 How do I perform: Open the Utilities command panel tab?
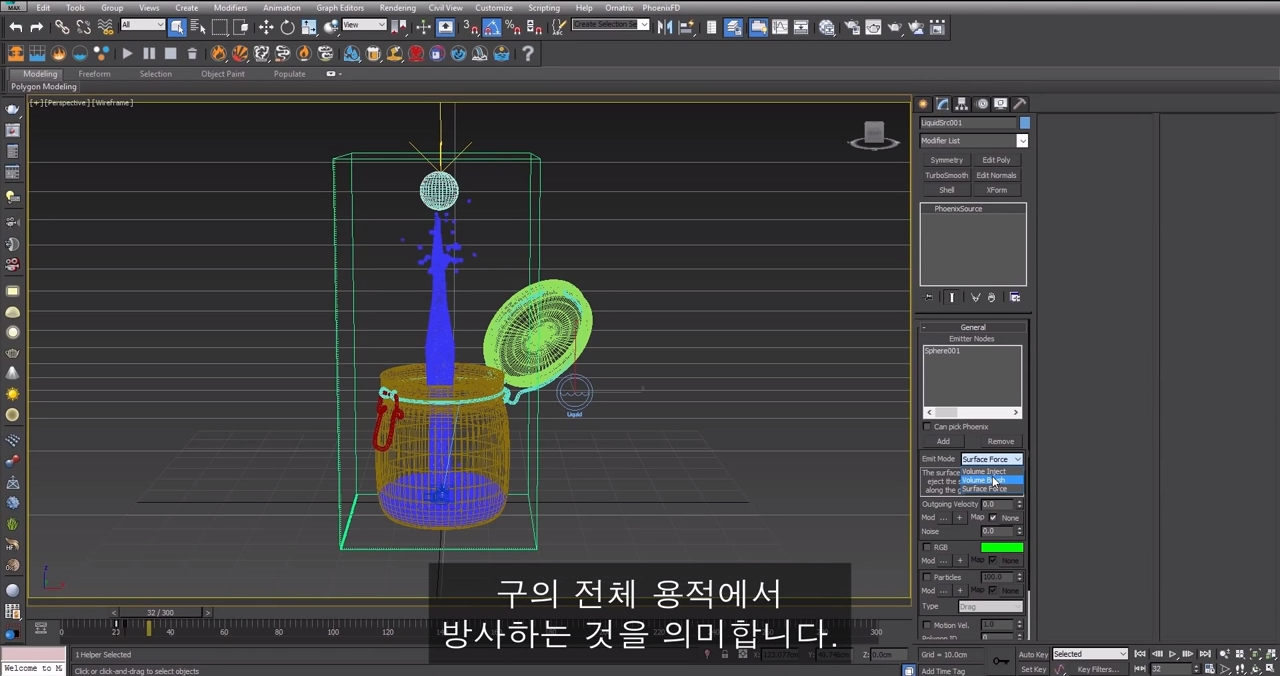(x=1019, y=104)
